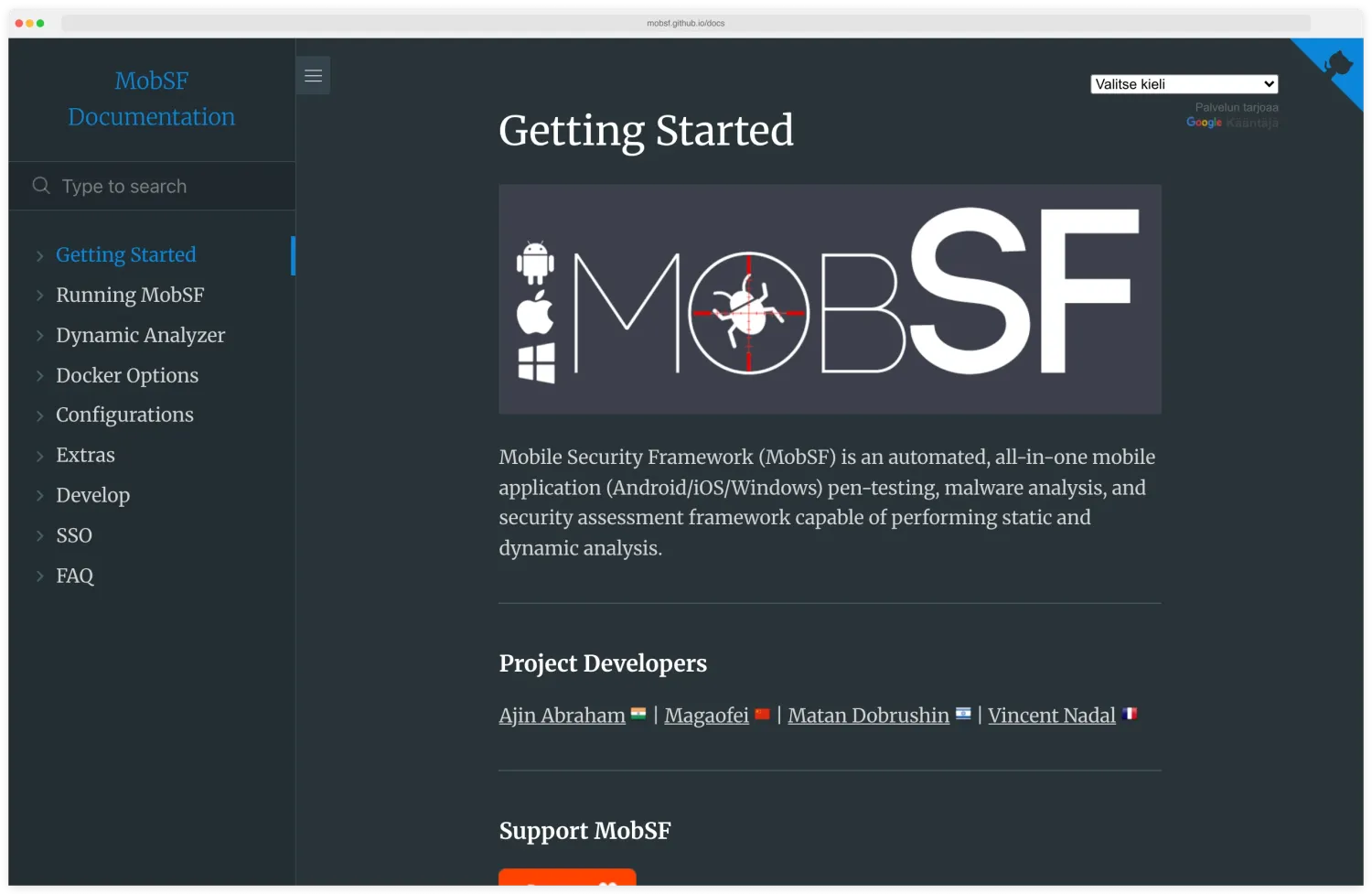Expand the Running MobSF chevron
This screenshot has height=894, width=1372.
(x=39, y=296)
